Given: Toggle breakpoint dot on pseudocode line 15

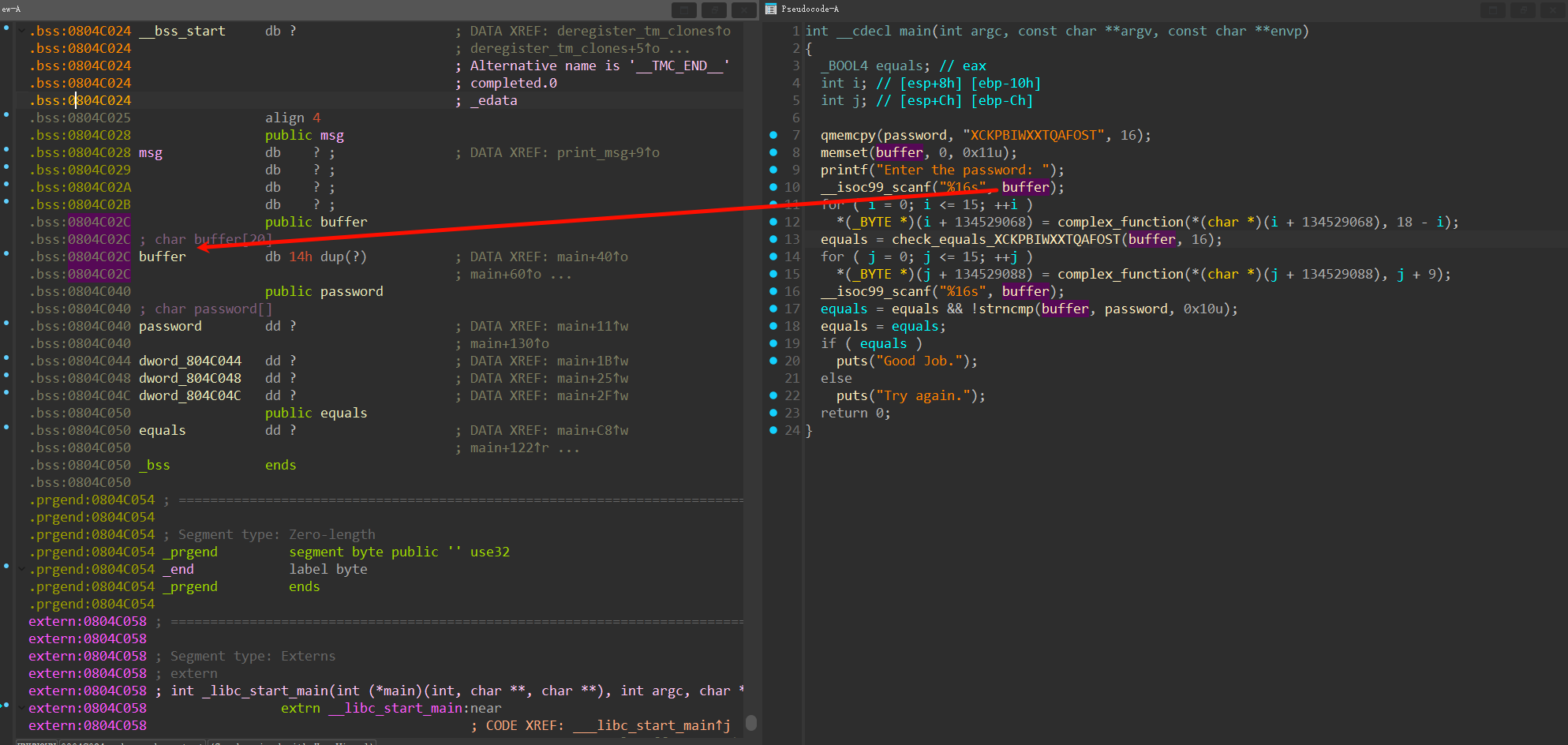Looking at the screenshot, I should tap(773, 274).
